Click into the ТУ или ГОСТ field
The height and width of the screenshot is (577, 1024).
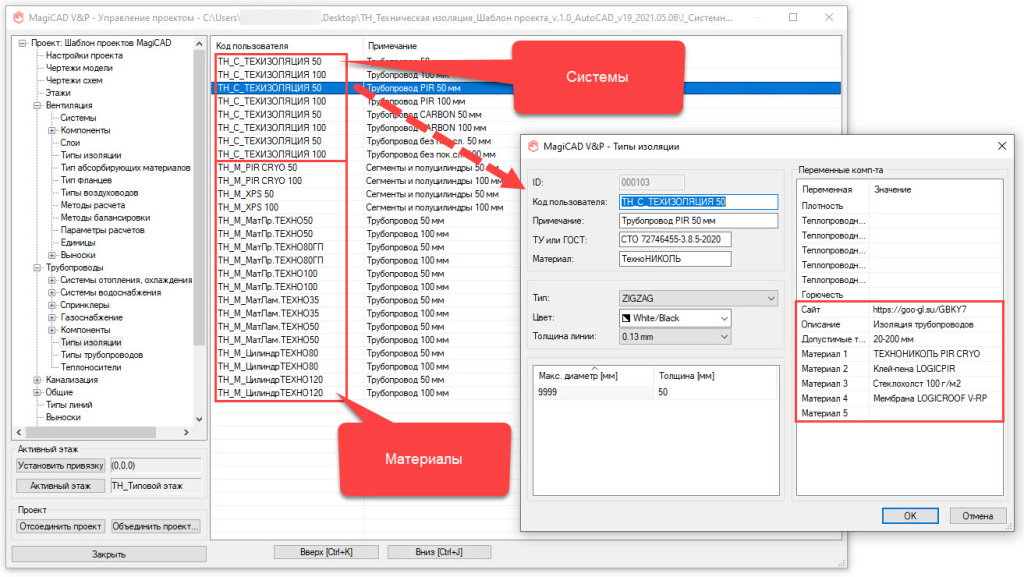(x=675, y=239)
